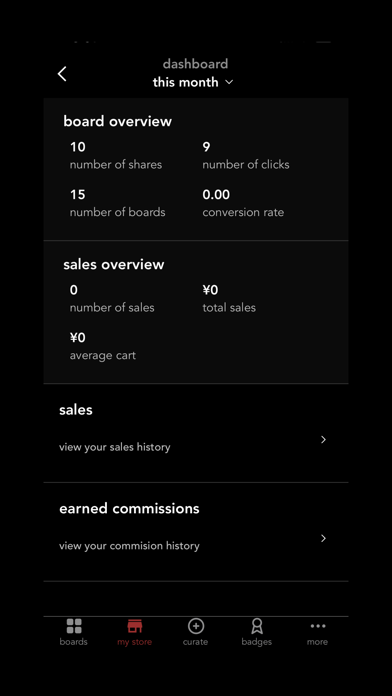The image size is (392, 696).
Task: Open the boards grid icon
Action: point(74,626)
